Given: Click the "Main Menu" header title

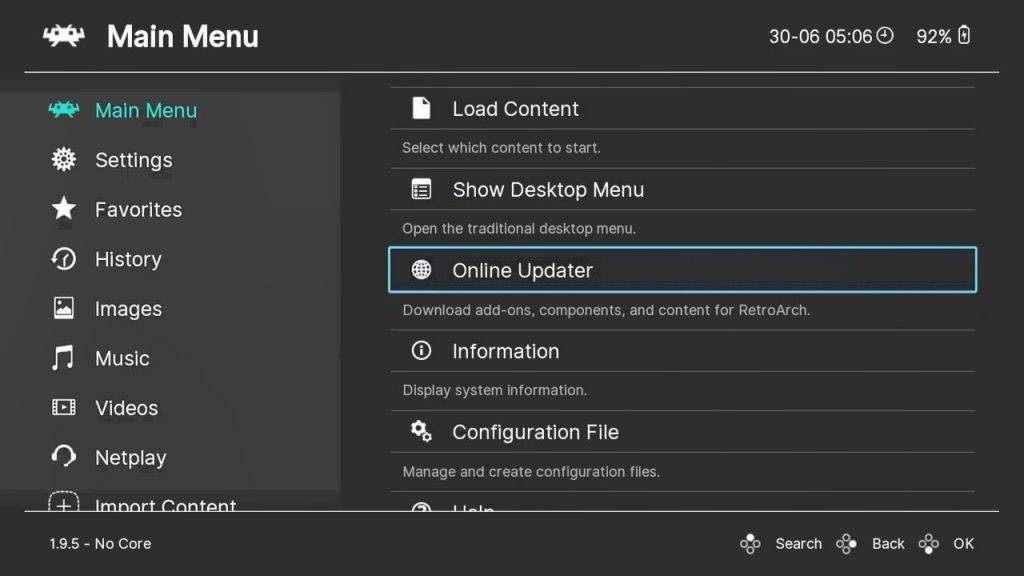Looking at the screenshot, I should 183,37.
